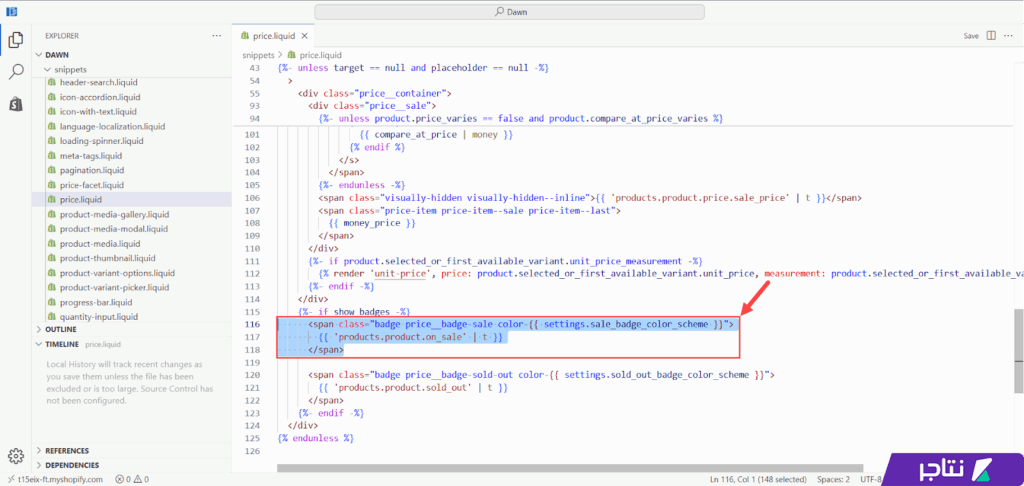The width and height of the screenshot is (1024, 486).
Task: Open the Search view in activity bar
Action: coord(16,72)
